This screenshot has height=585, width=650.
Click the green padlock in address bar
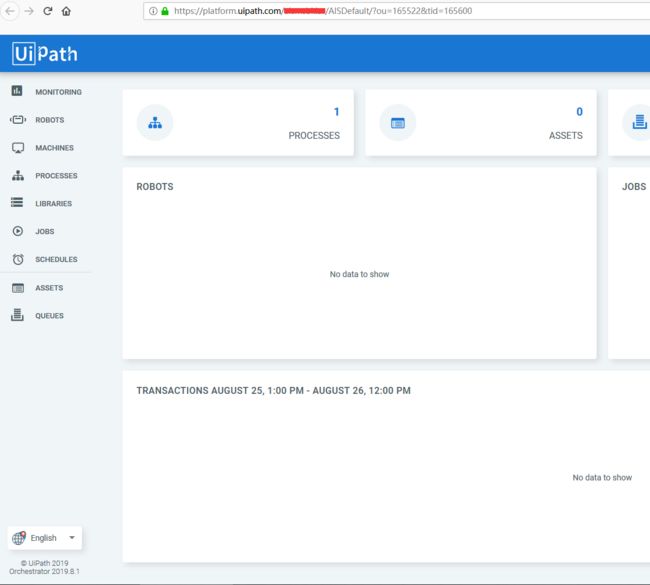pyautogui.click(x=165, y=11)
